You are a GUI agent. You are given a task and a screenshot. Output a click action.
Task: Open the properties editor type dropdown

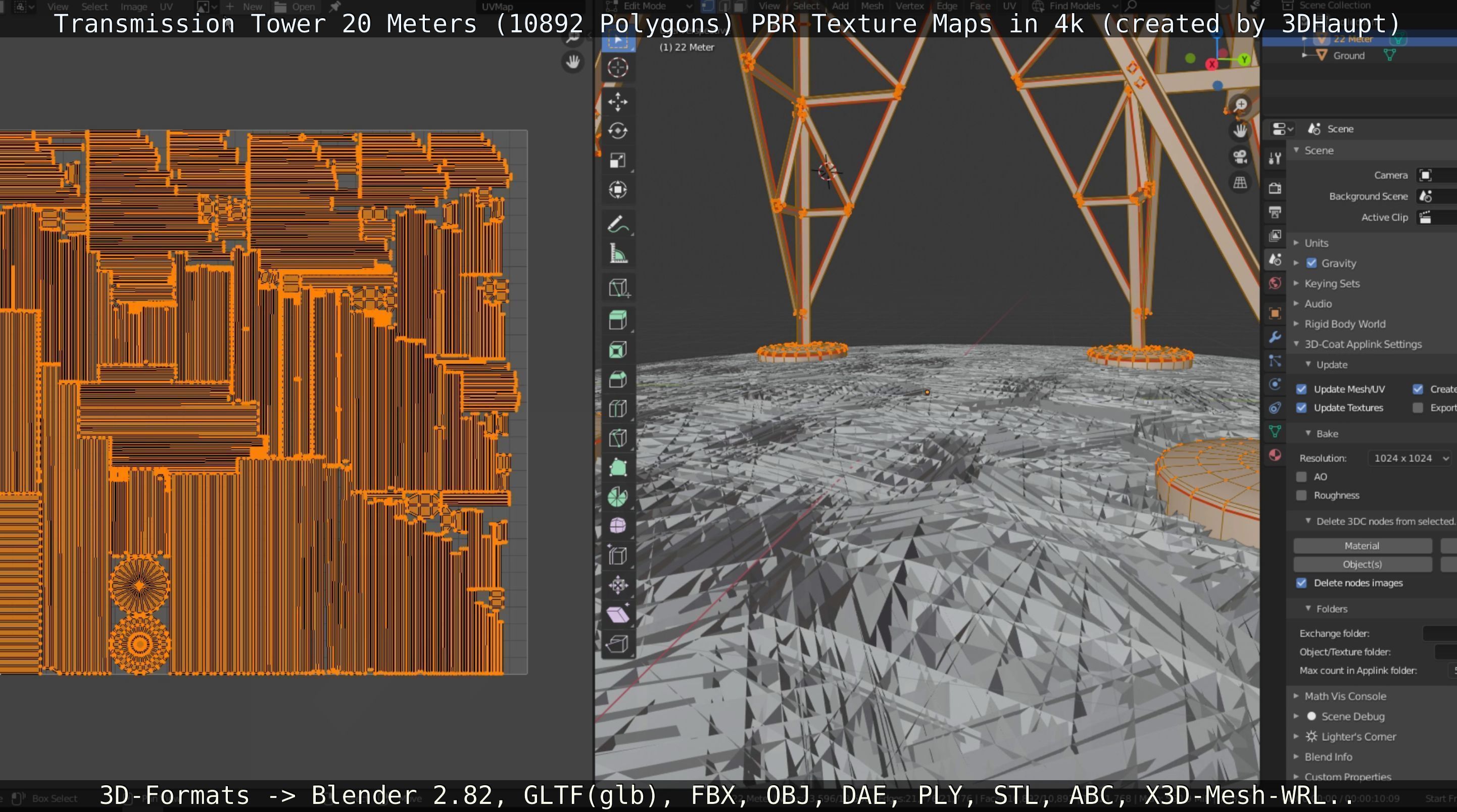pyautogui.click(x=1283, y=129)
